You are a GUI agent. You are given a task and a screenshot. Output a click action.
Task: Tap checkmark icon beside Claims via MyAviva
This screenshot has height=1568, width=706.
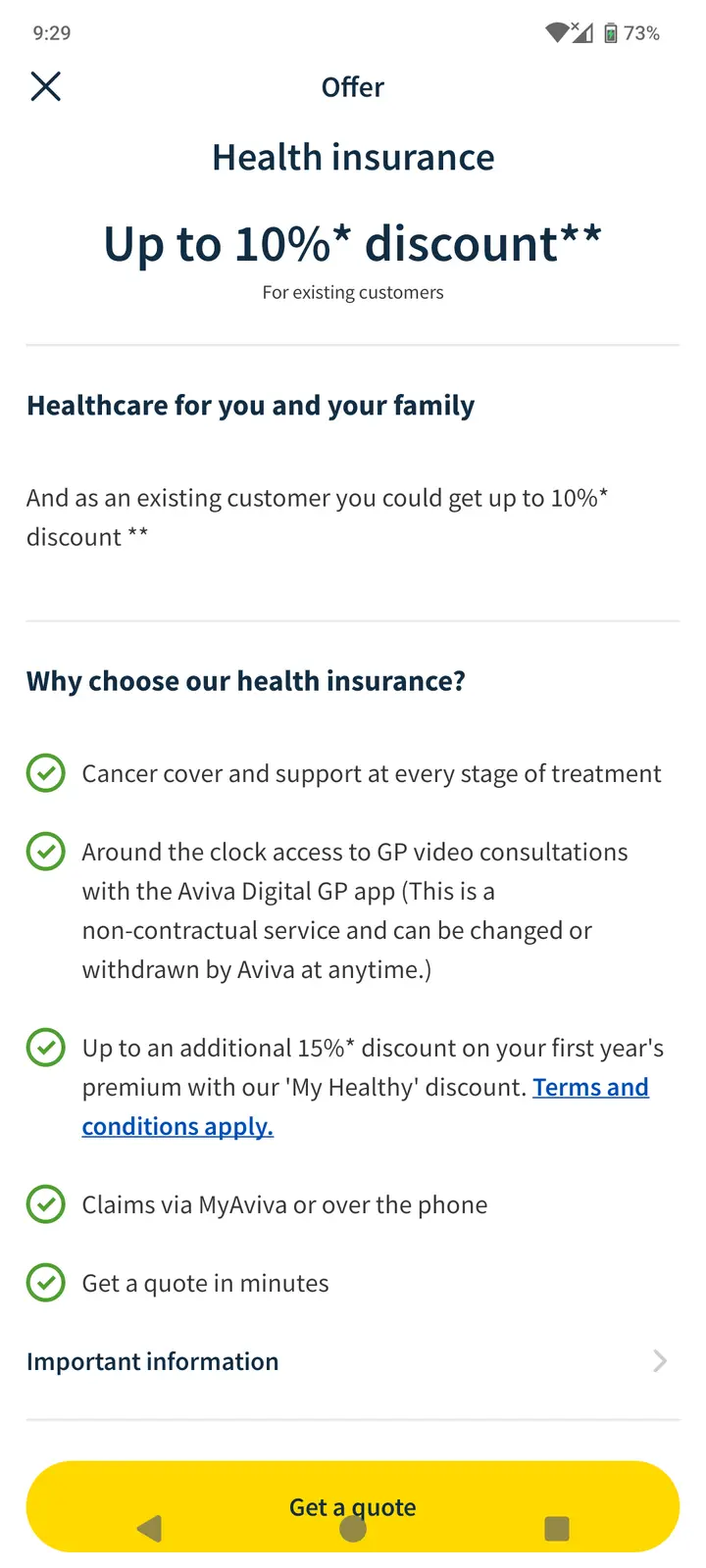pyautogui.click(x=46, y=1204)
